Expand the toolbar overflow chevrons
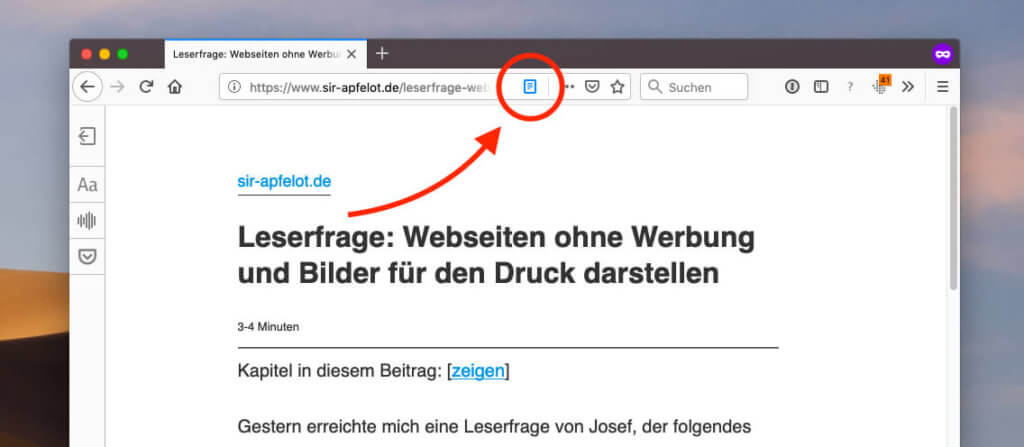Viewport: 1024px width, 447px height. (x=908, y=87)
